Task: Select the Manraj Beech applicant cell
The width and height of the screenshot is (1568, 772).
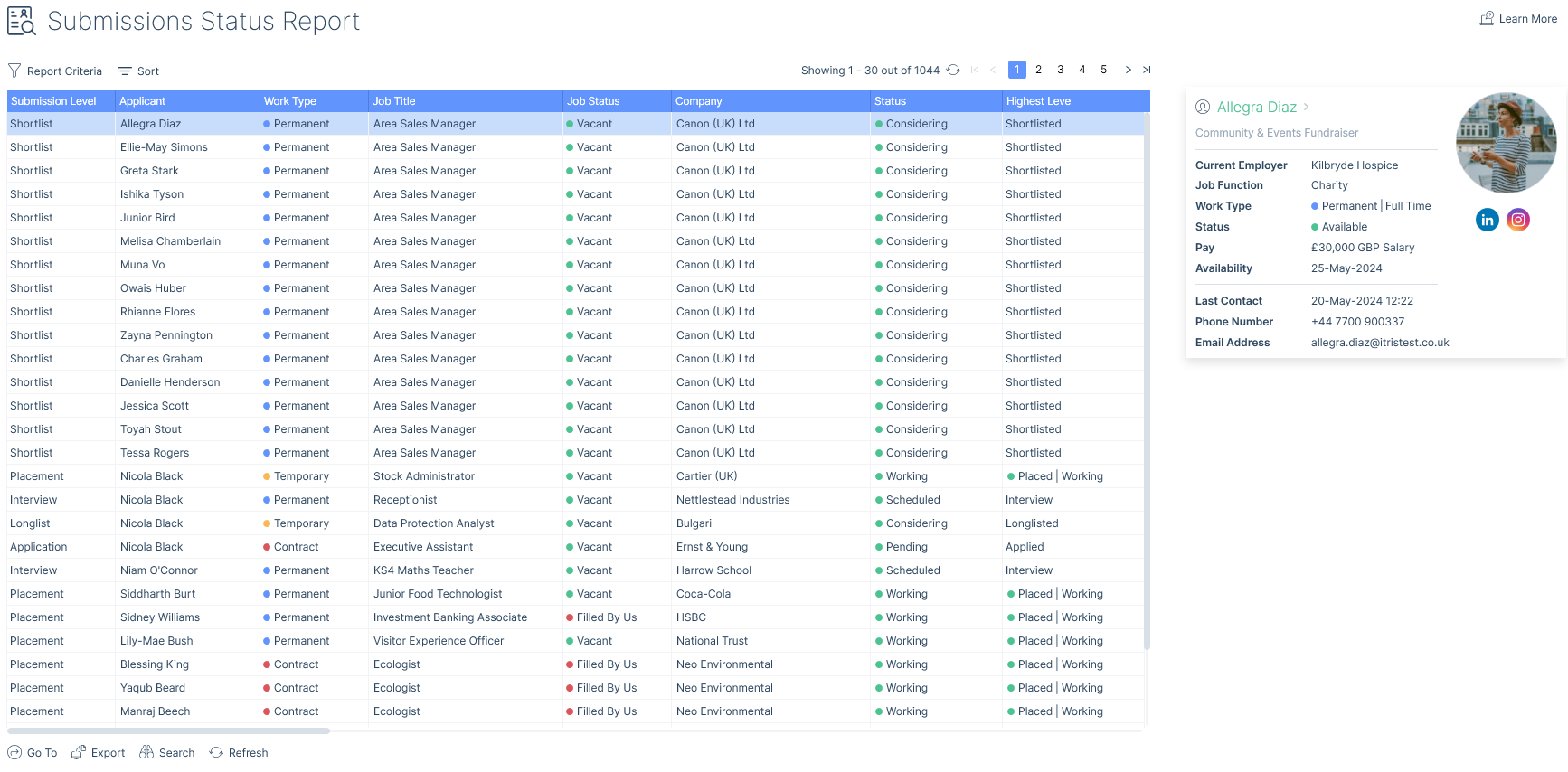Action: click(x=188, y=711)
